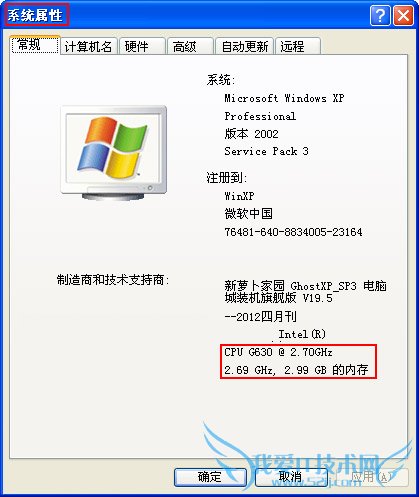Viewport: 419px width, 497px height.
Task: Click the 微软中国 registered organization text
Action: point(249,214)
